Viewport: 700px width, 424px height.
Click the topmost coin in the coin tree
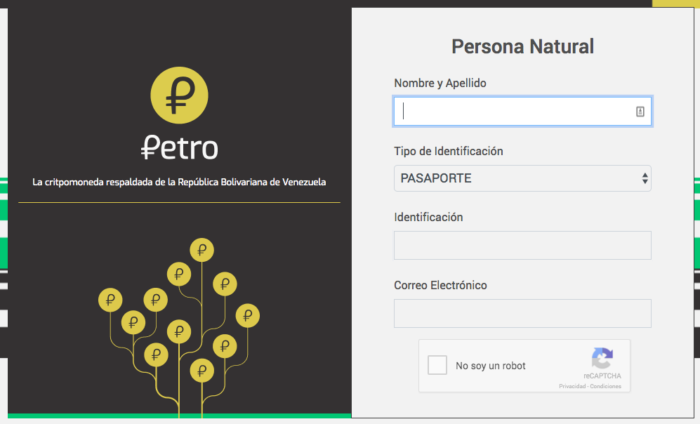click(x=202, y=250)
